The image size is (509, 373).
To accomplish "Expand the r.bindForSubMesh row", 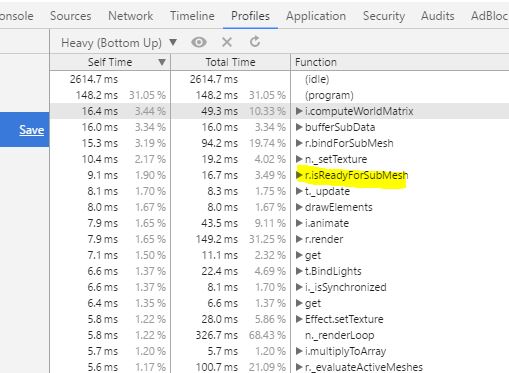I will point(299,143).
